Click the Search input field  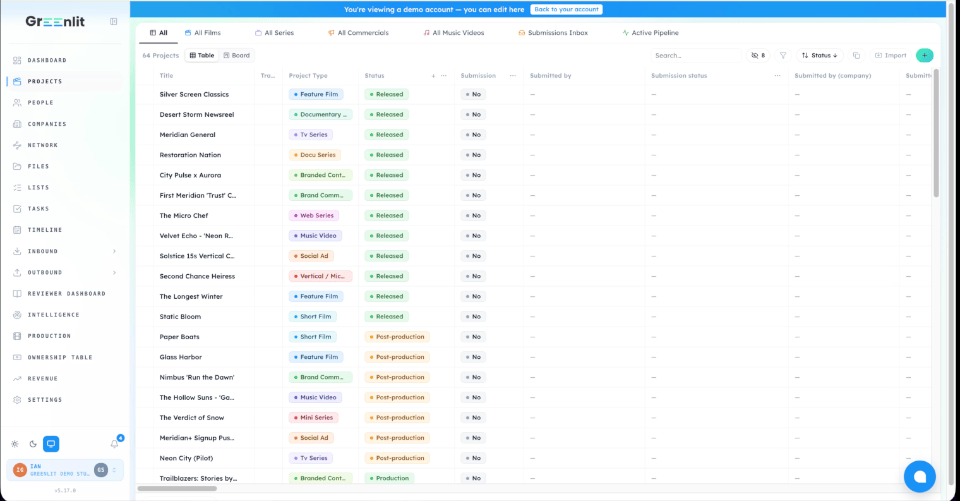[695, 55]
